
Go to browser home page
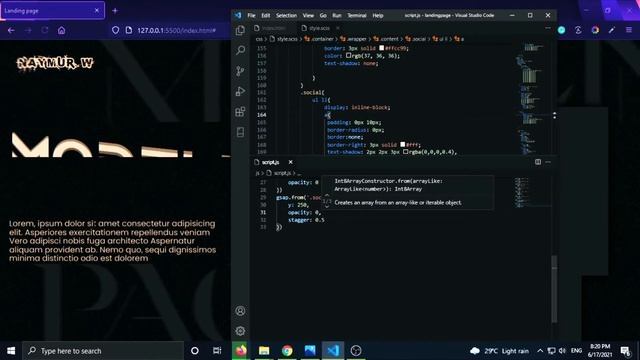(61, 30)
